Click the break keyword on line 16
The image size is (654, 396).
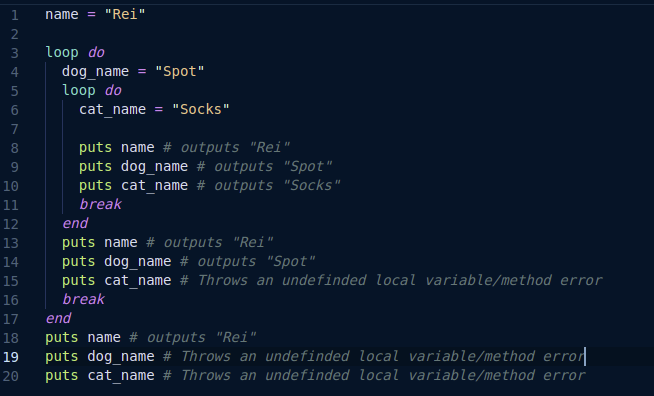[83, 299]
